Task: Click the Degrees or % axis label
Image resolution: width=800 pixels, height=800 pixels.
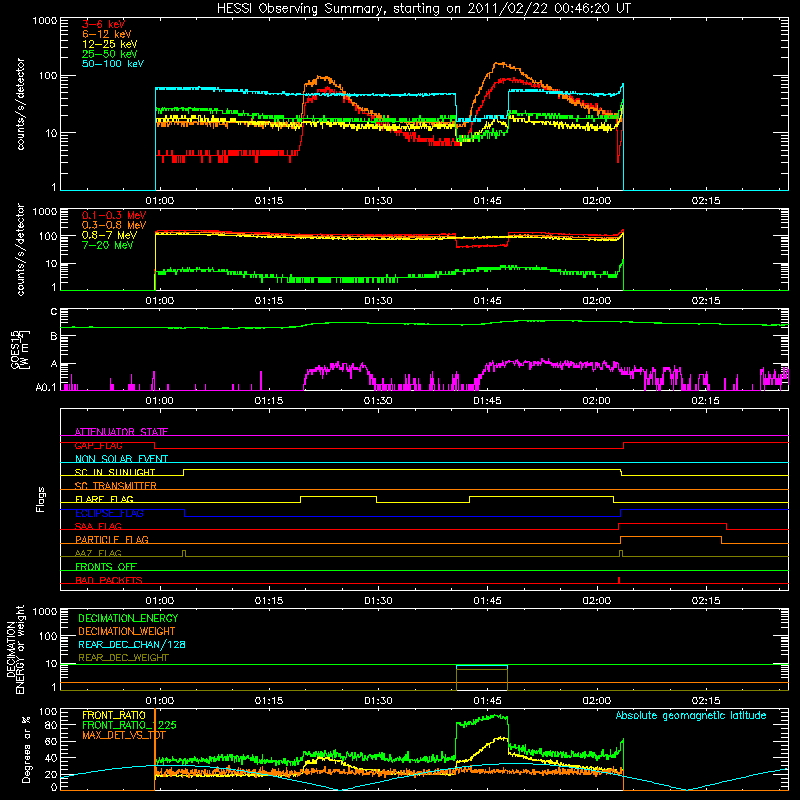Action: pyautogui.click(x=26, y=749)
